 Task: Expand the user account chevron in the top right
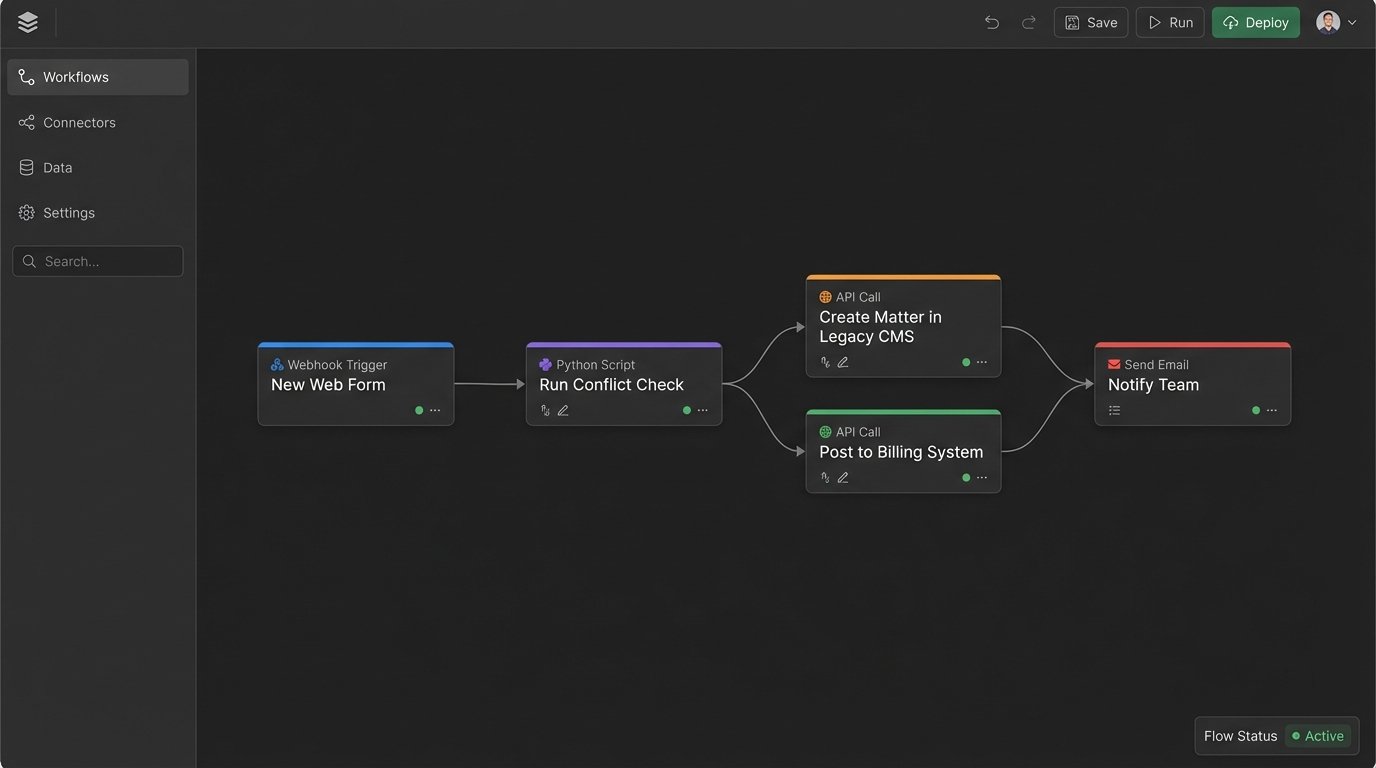(1352, 21)
